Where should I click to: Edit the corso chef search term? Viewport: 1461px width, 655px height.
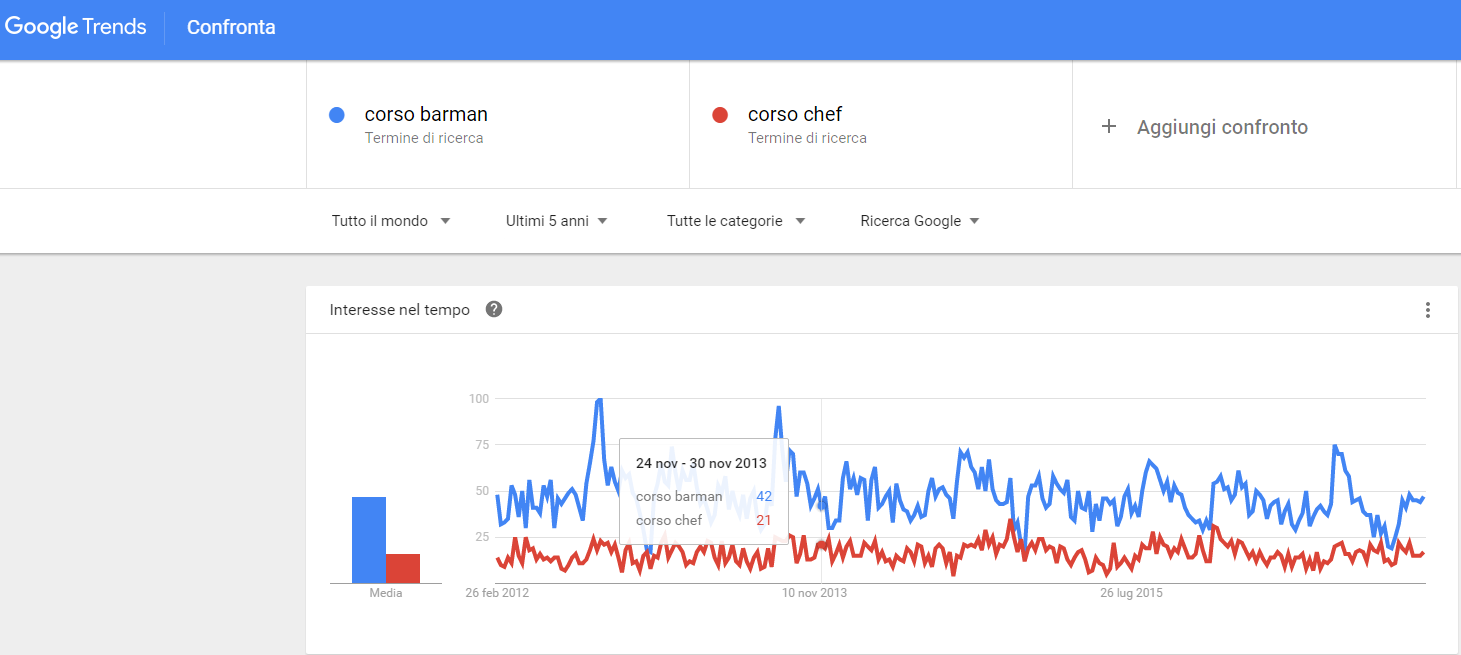795,115
